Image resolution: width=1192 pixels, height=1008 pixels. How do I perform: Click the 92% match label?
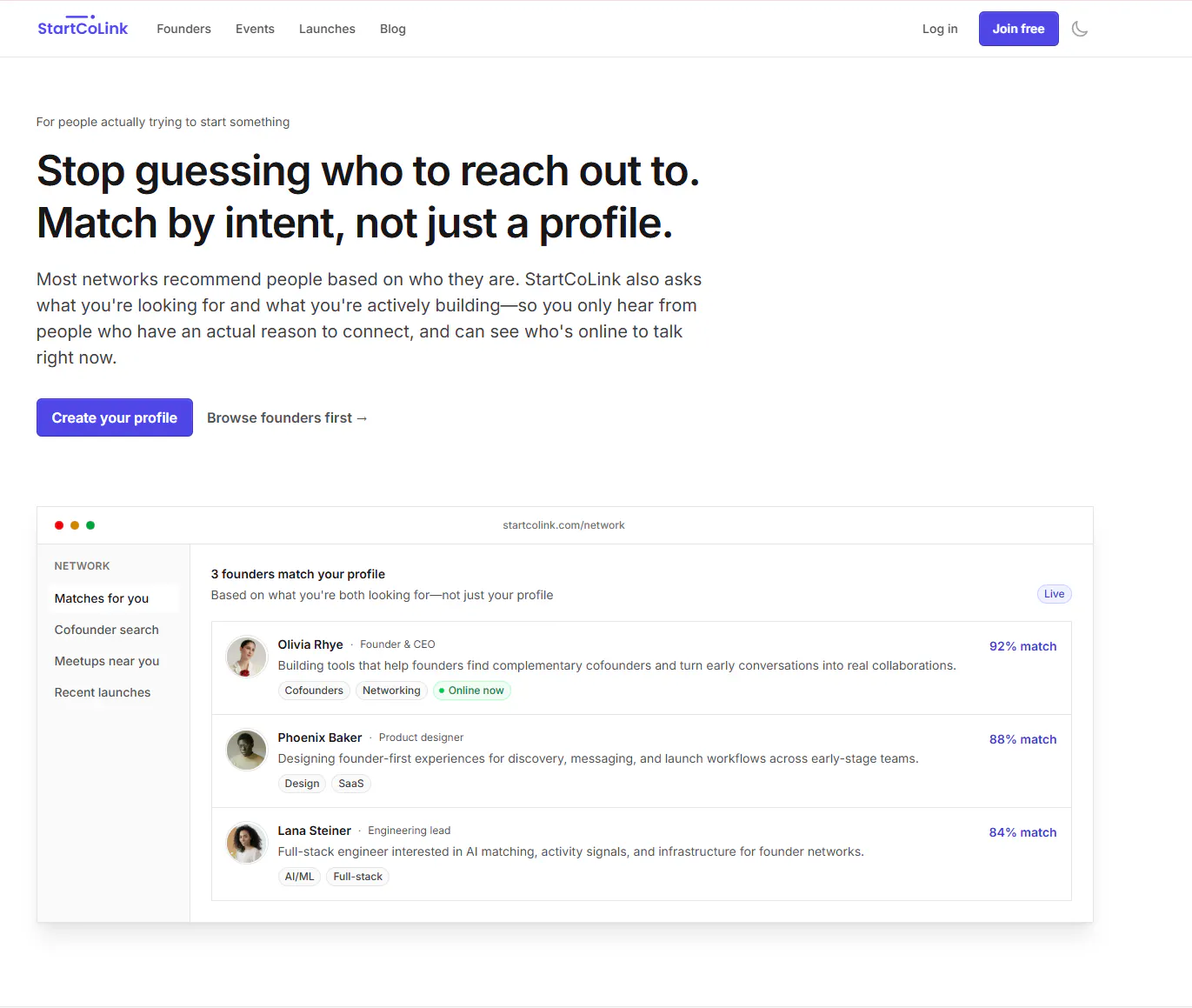coord(1022,646)
